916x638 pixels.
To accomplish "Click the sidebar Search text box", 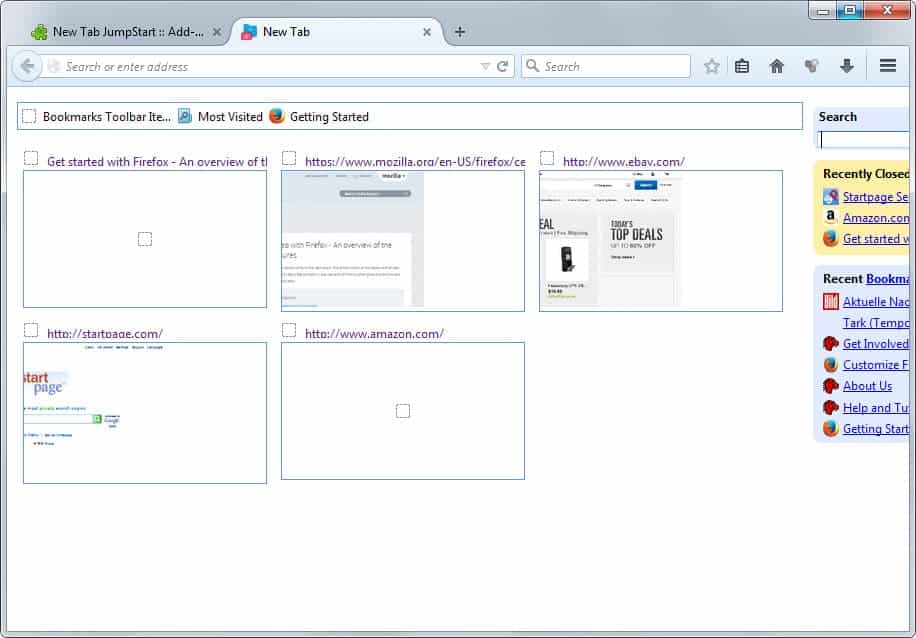I will (x=864, y=140).
